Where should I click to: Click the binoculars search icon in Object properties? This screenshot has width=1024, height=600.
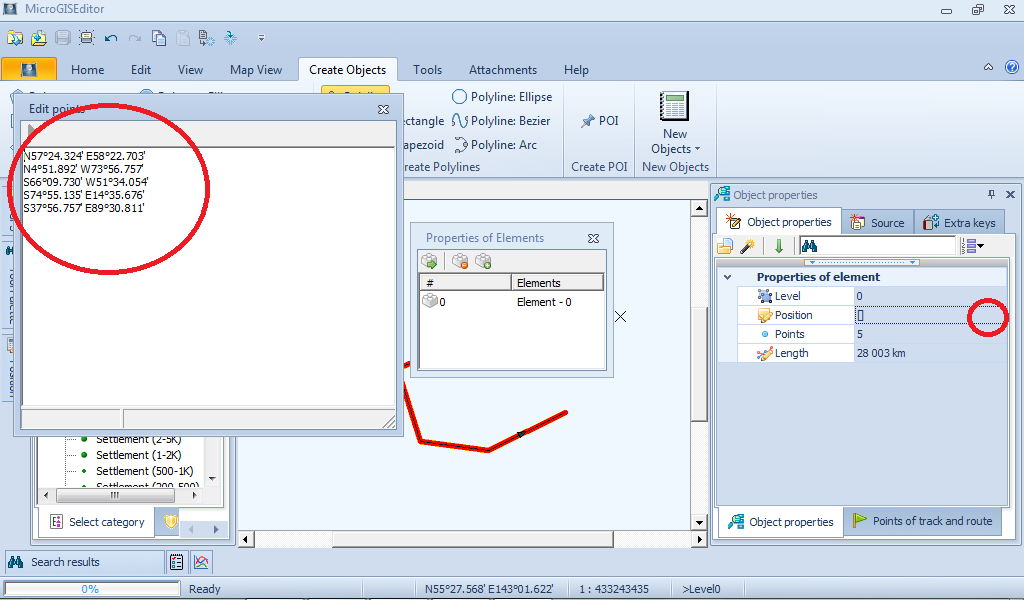click(810, 246)
